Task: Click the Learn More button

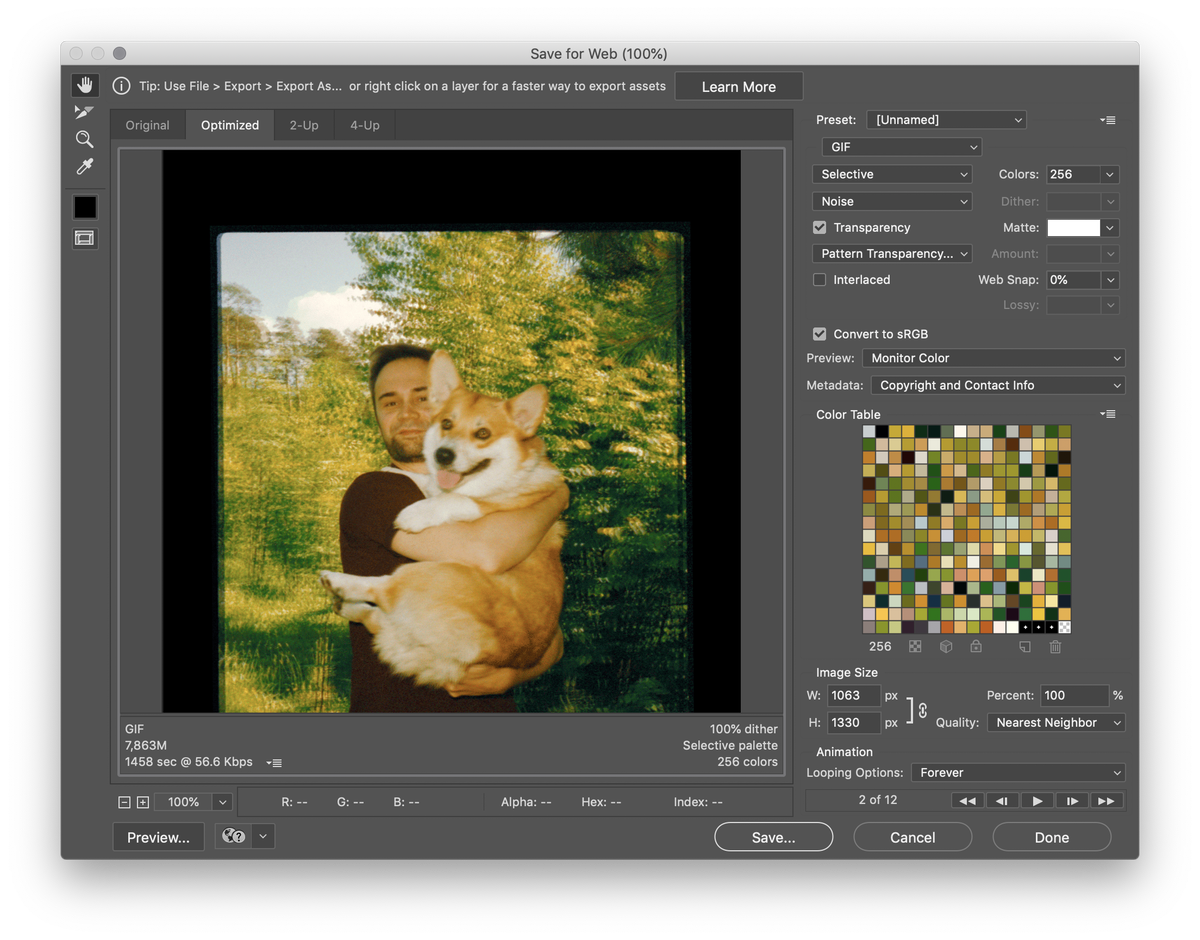Action: 739,86
